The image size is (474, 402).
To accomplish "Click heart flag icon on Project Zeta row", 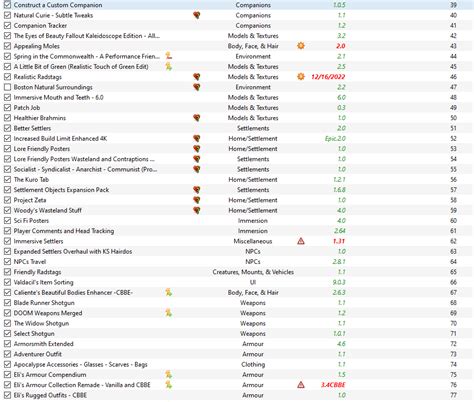I will tap(197, 200).
